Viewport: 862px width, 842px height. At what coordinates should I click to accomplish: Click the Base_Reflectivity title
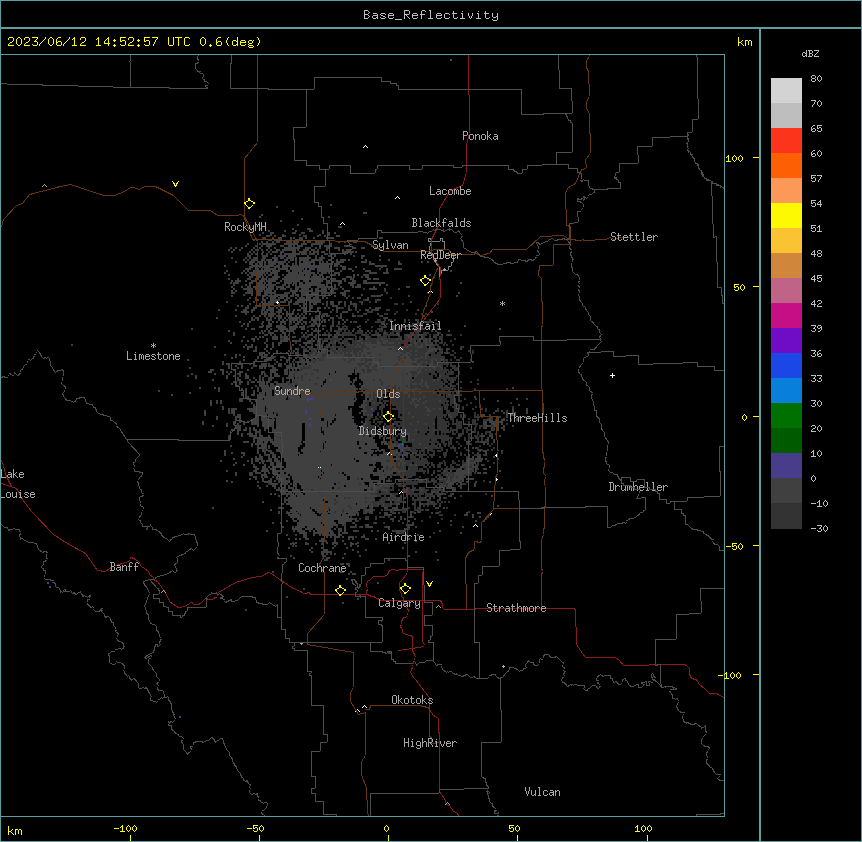[x=431, y=15]
